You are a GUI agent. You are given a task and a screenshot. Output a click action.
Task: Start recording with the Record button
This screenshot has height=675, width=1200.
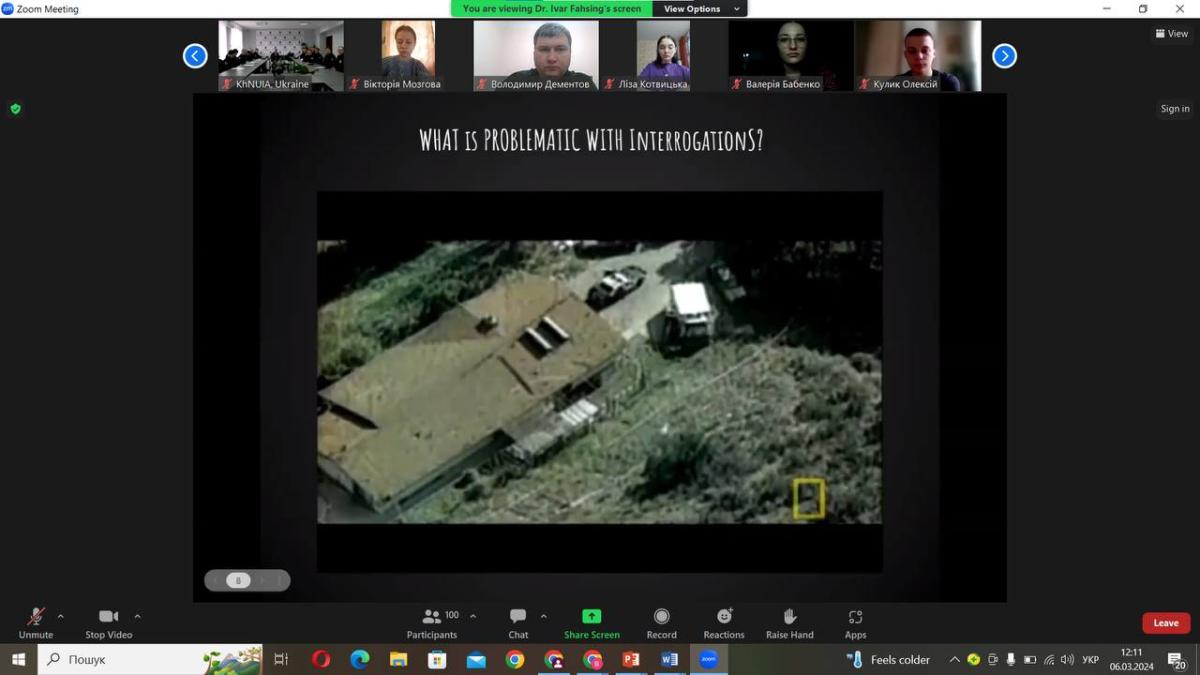click(x=661, y=617)
